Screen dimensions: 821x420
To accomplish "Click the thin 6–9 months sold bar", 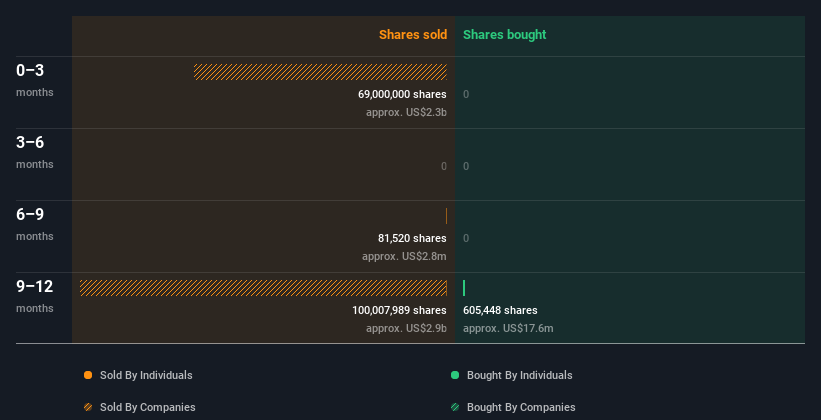I will (x=446, y=216).
